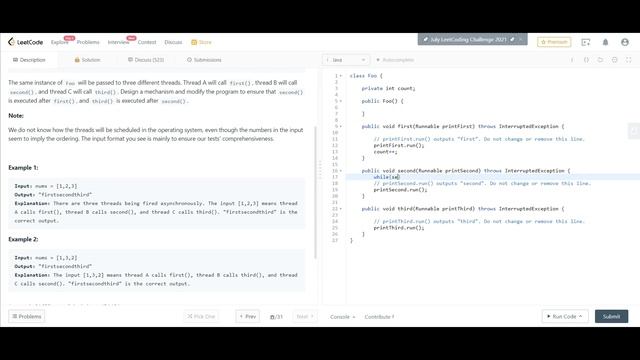Switch to the Solution tab
Image resolution: width=640 pixels, height=360 pixels.
coord(87,60)
